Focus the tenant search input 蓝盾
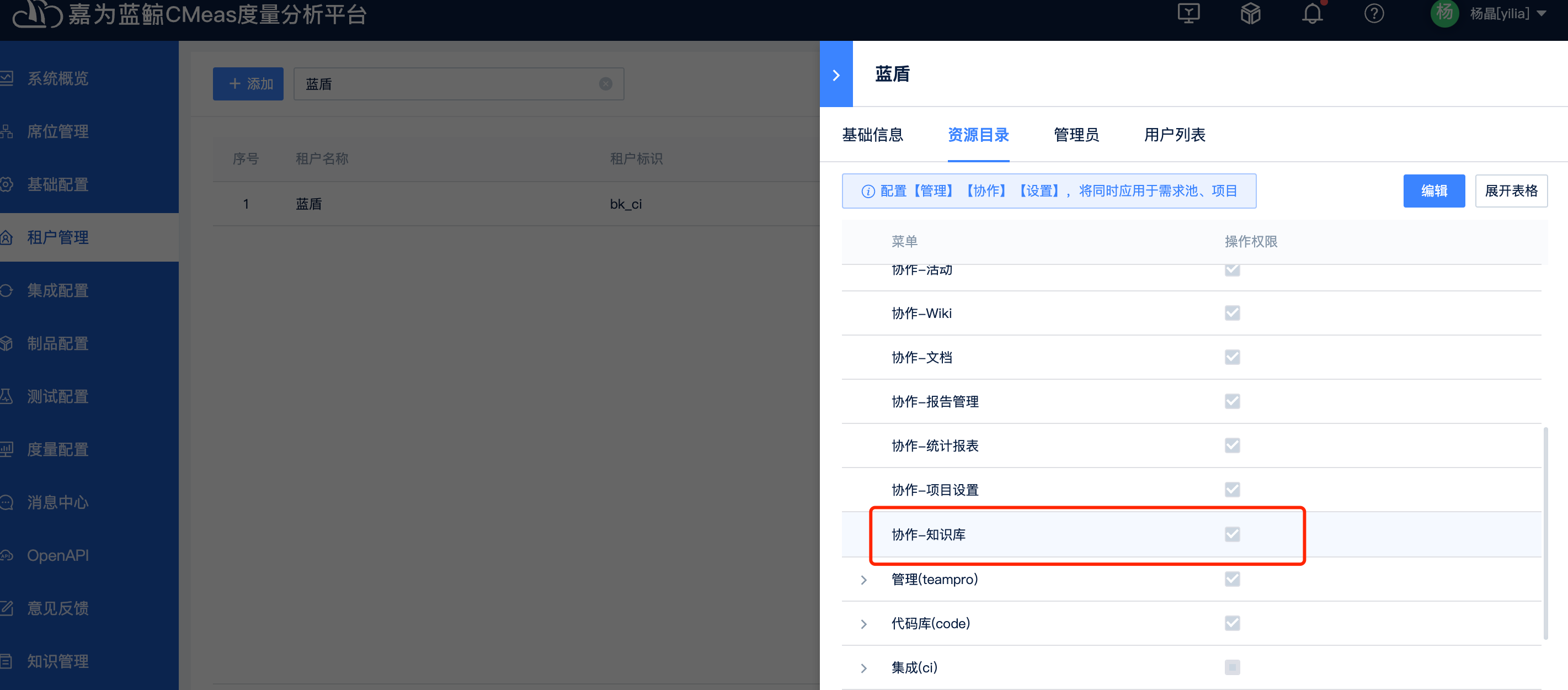The image size is (1568, 690). (458, 83)
